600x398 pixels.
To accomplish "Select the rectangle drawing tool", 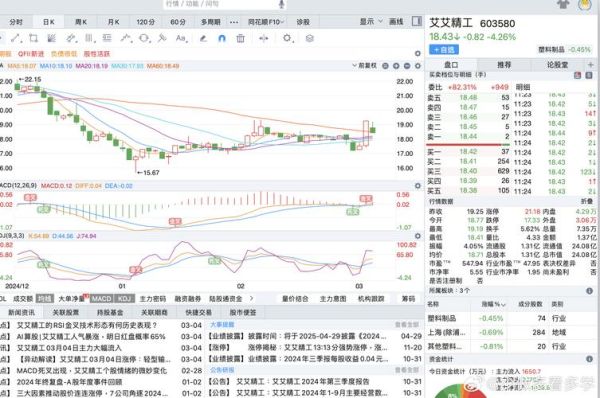I will pyautogui.click(x=33, y=38).
